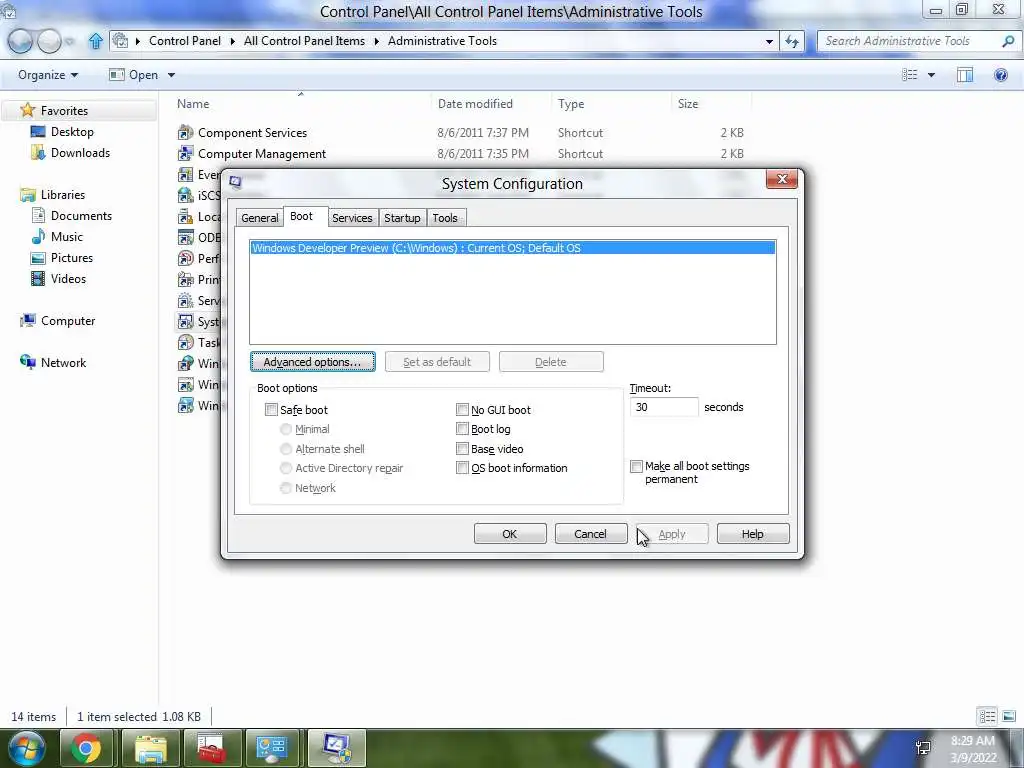Open the Pictures library
This screenshot has height=768, width=1024.
pyautogui.click(x=72, y=257)
